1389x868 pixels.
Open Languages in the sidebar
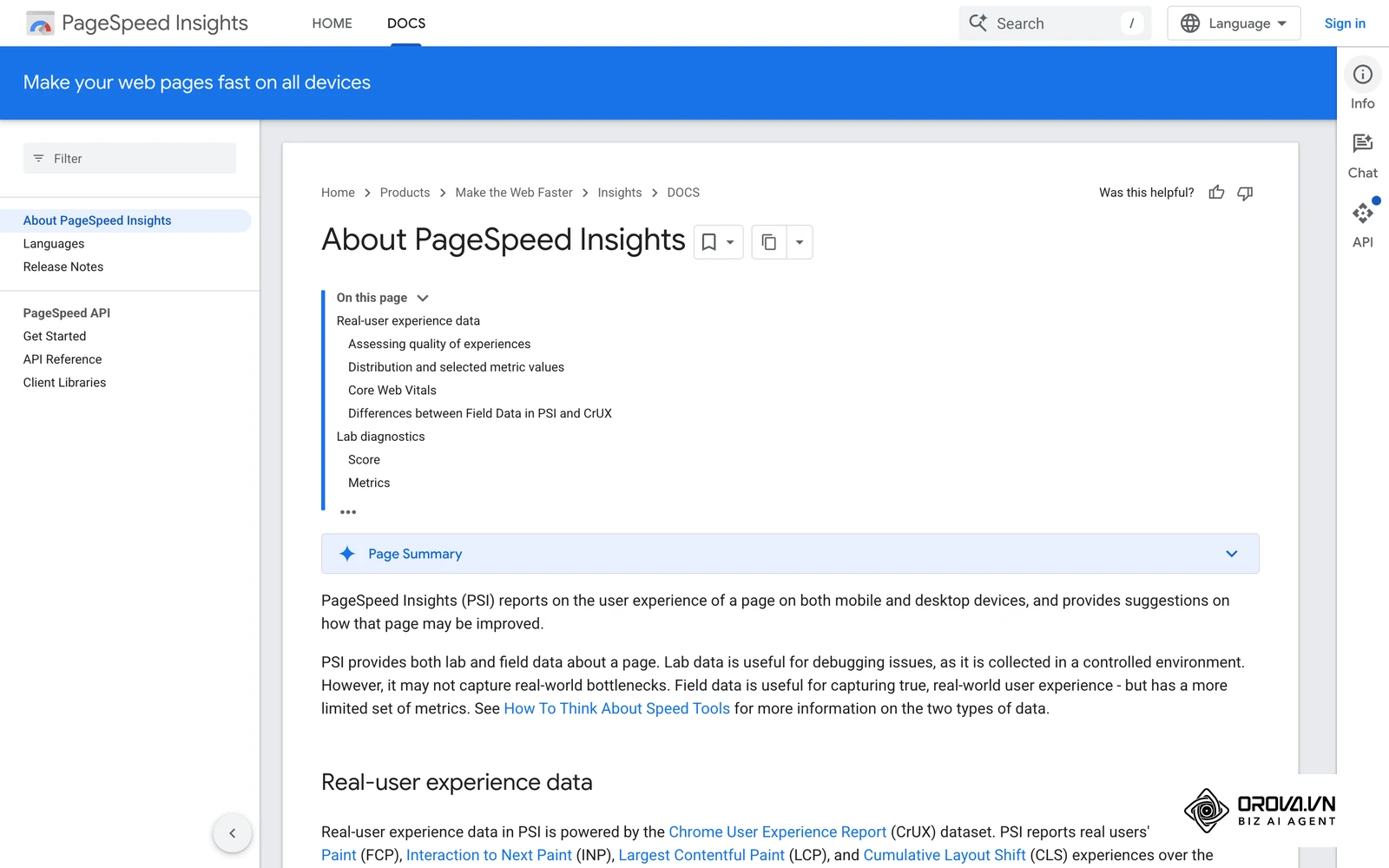pyautogui.click(x=54, y=244)
